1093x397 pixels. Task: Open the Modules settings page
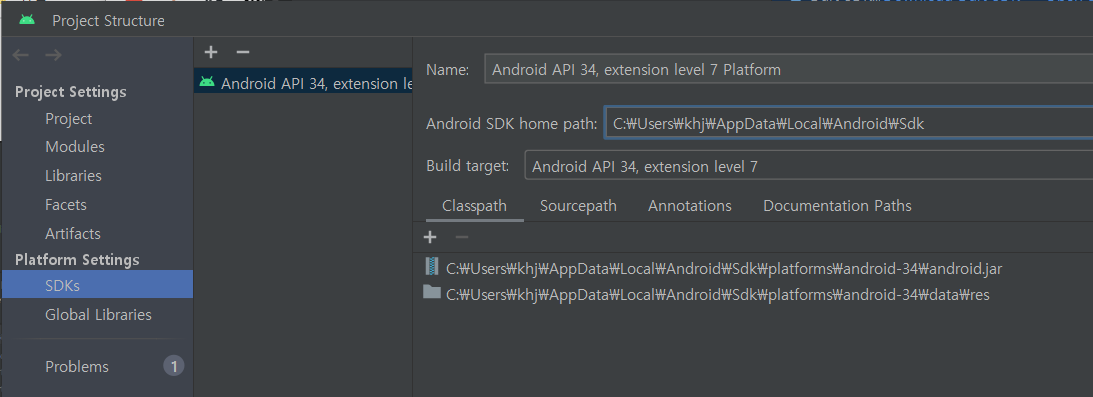point(75,147)
